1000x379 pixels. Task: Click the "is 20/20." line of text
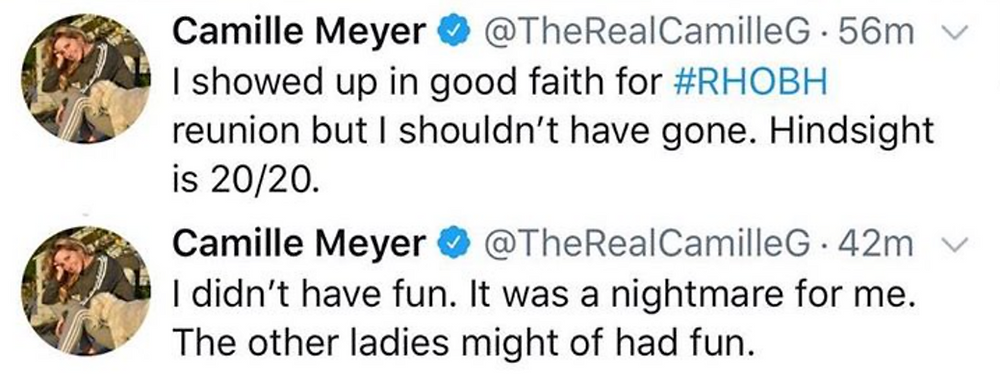(x=245, y=181)
